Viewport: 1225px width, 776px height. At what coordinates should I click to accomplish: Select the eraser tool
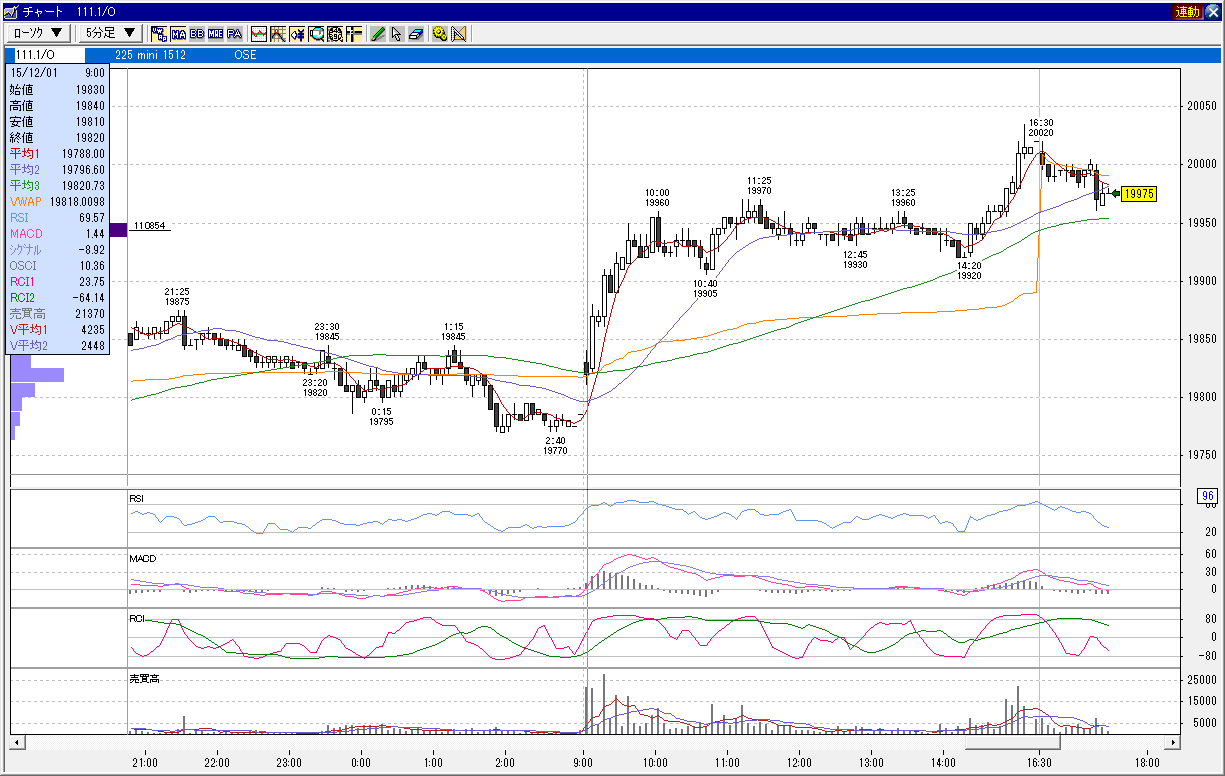416,33
